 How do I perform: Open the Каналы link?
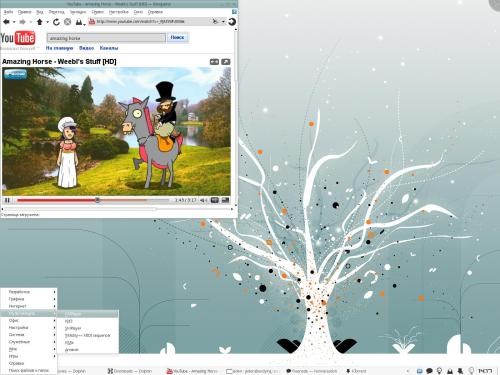(109, 48)
